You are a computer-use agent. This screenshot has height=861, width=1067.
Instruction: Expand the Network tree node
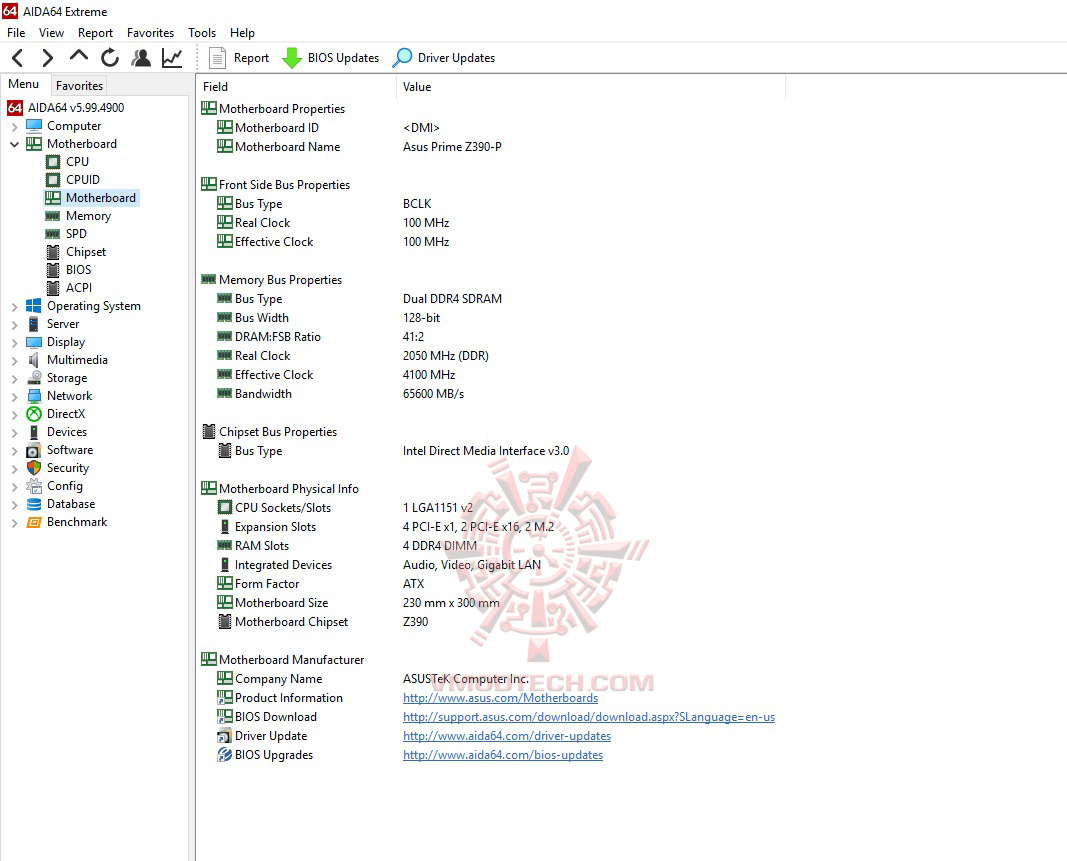[x=14, y=397]
